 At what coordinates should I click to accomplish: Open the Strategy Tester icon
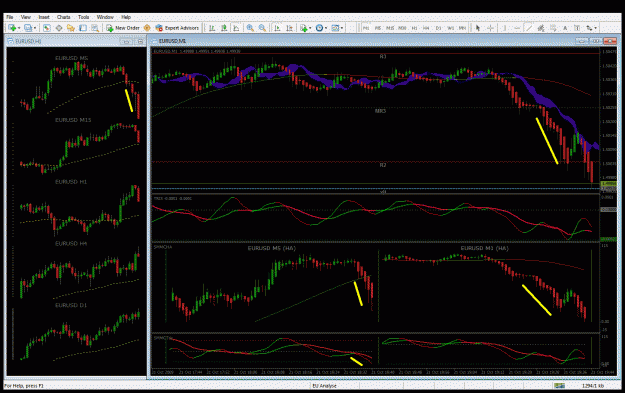click(x=95, y=28)
